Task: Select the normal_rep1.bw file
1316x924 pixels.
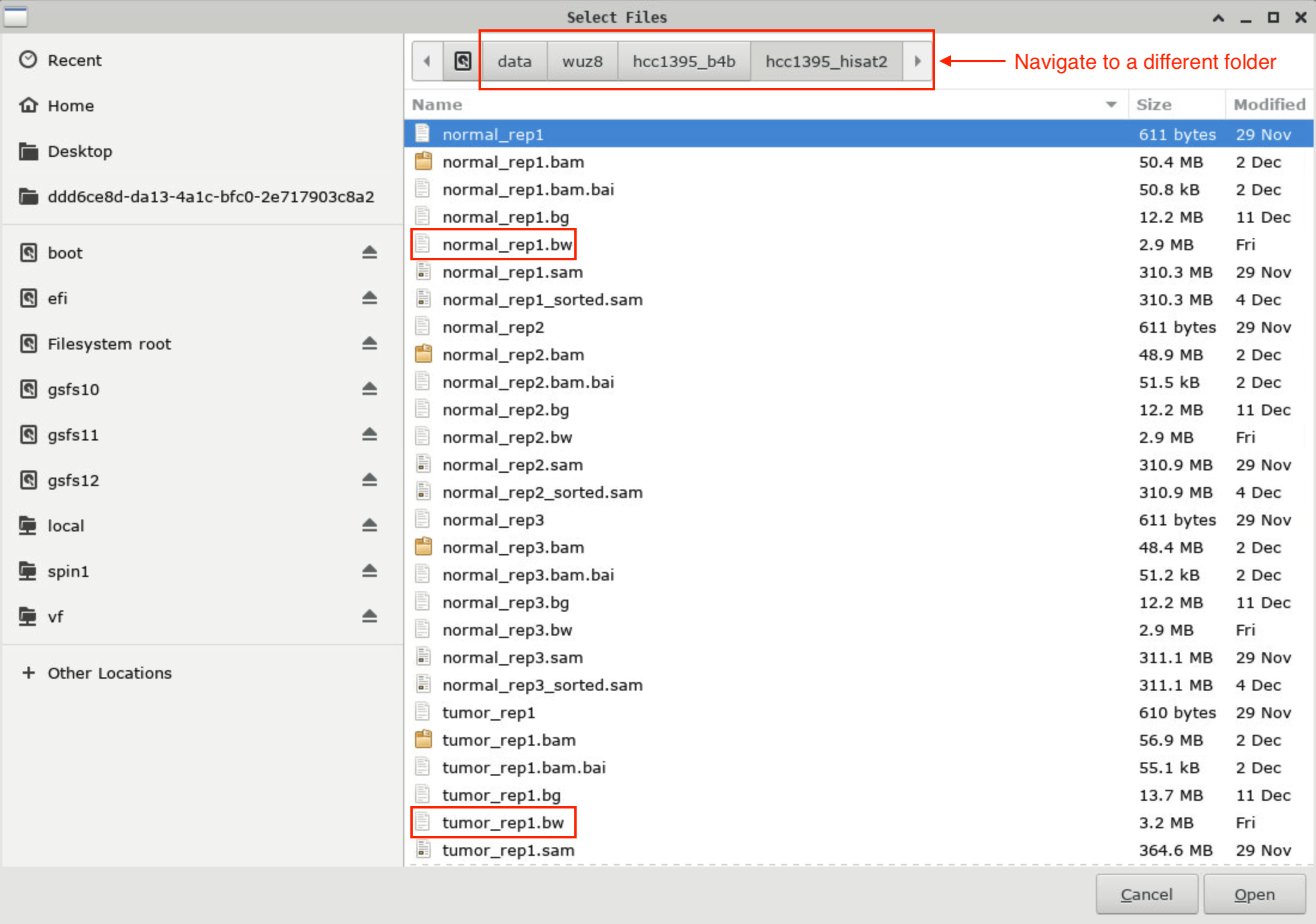Action: pyautogui.click(x=507, y=245)
